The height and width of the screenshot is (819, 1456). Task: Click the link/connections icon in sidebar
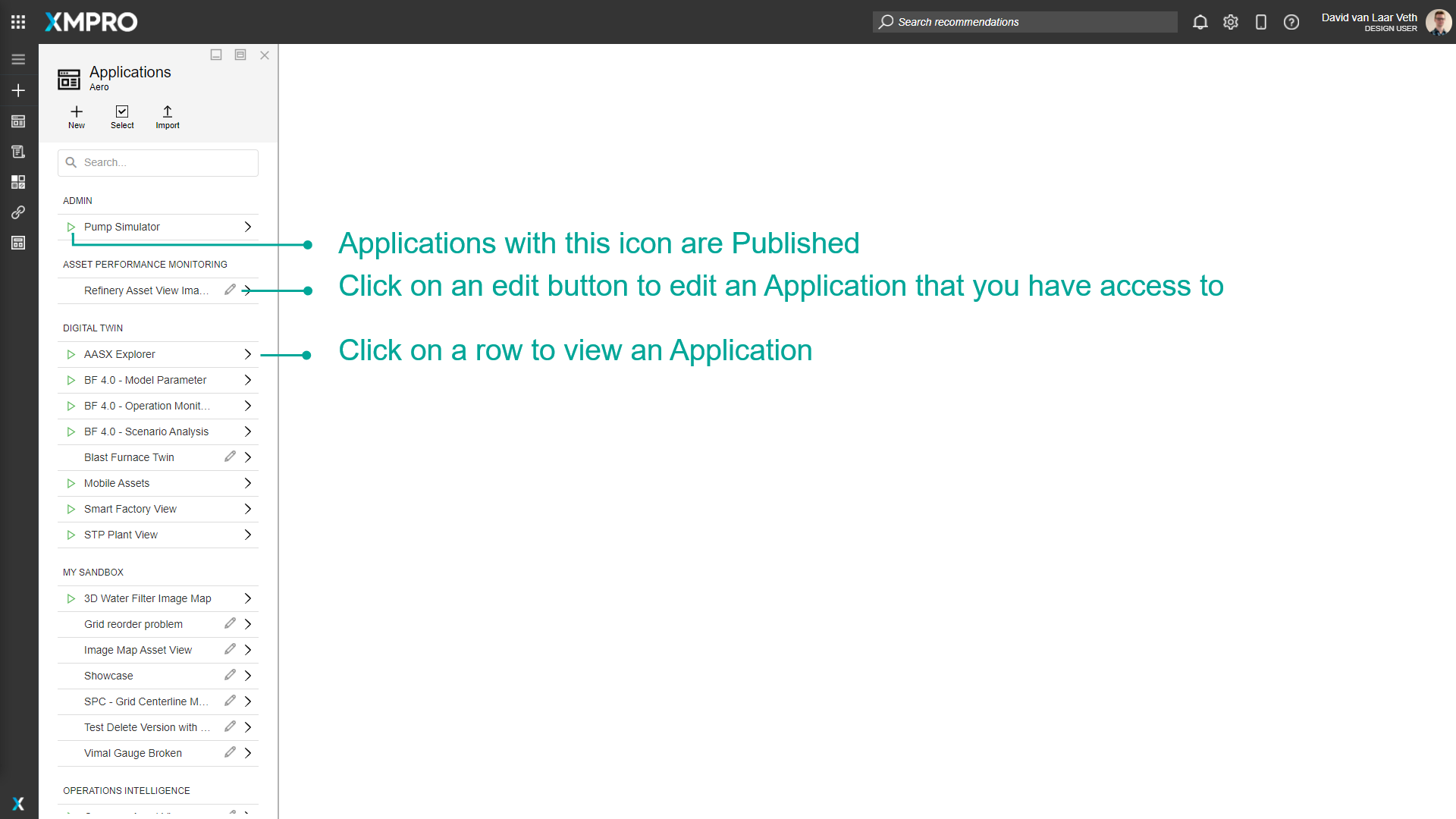point(17,212)
